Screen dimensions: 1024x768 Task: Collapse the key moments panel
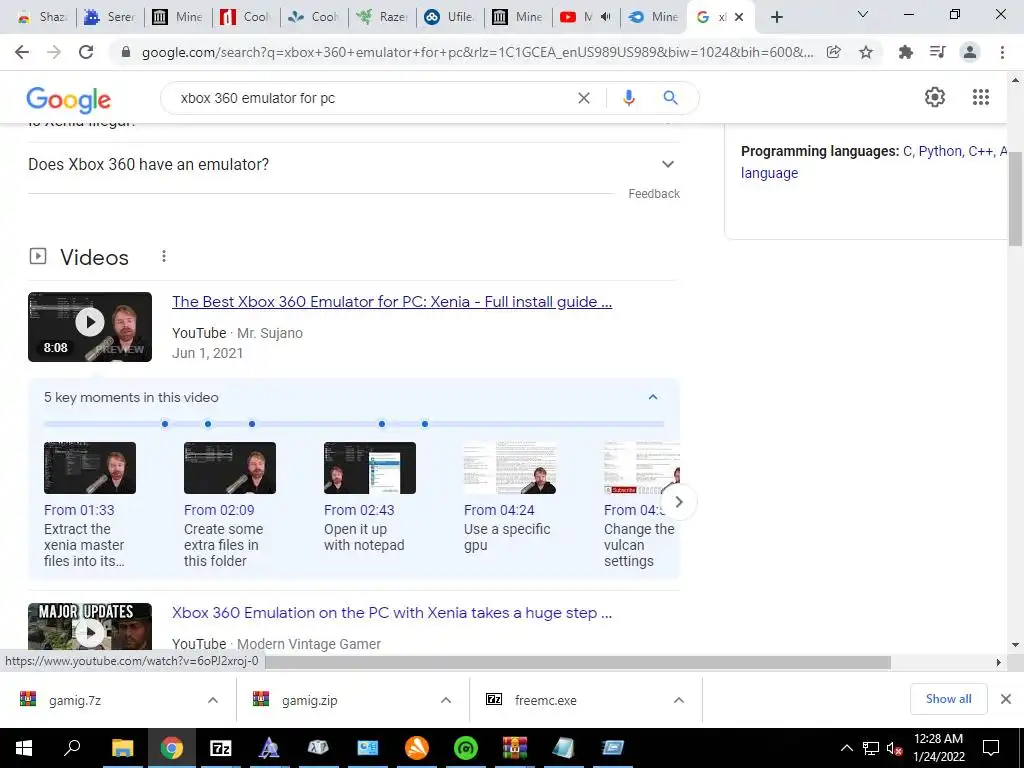pyautogui.click(x=652, y=397)
